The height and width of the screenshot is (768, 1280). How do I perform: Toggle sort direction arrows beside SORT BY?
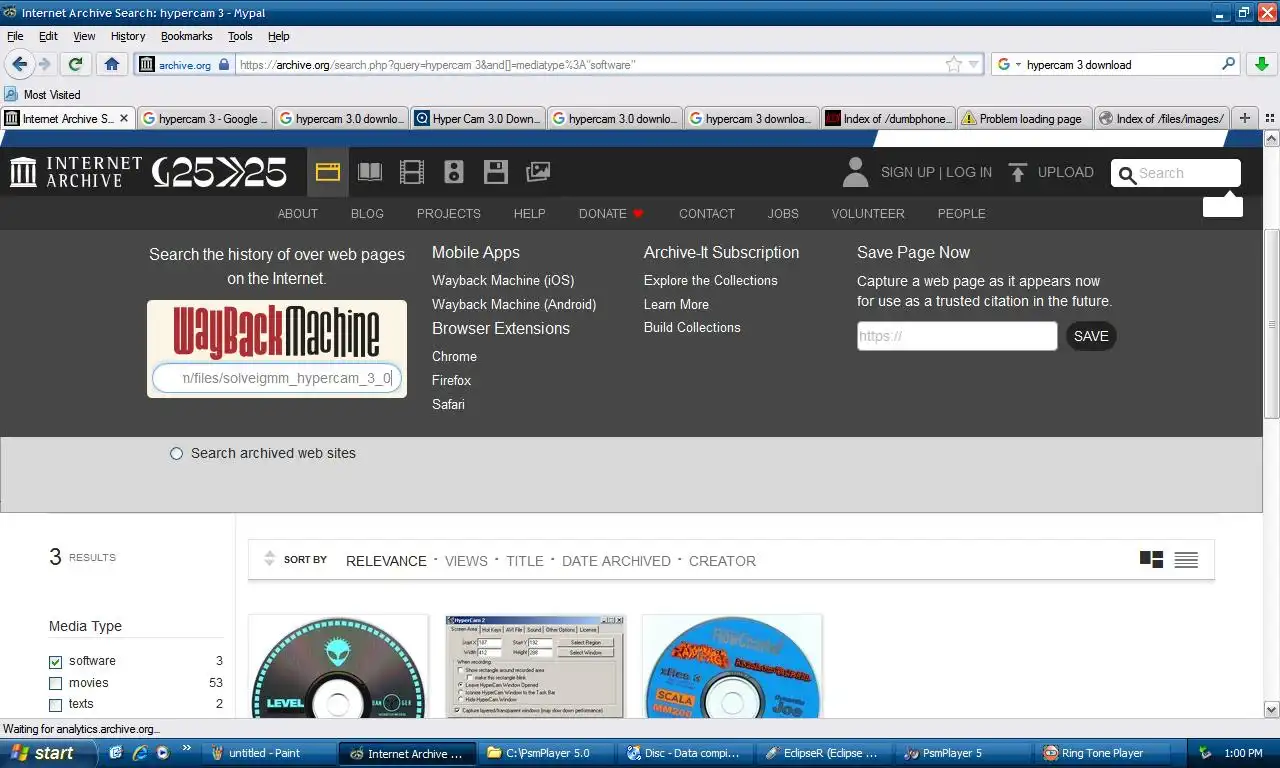click(x=269, y=559)
